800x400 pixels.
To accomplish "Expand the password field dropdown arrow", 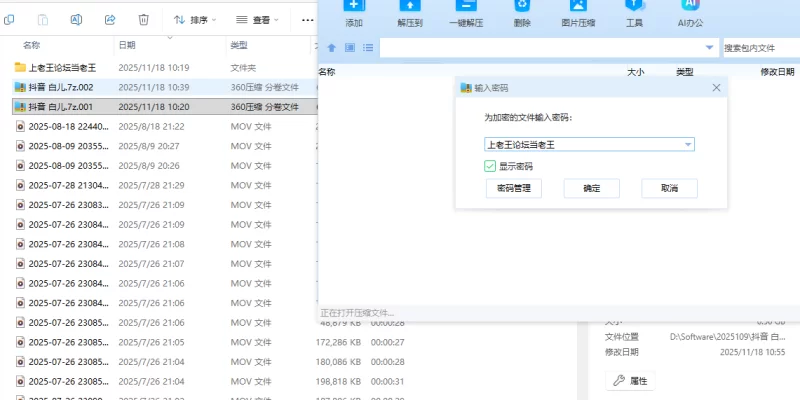I will (x=688, y=145).
